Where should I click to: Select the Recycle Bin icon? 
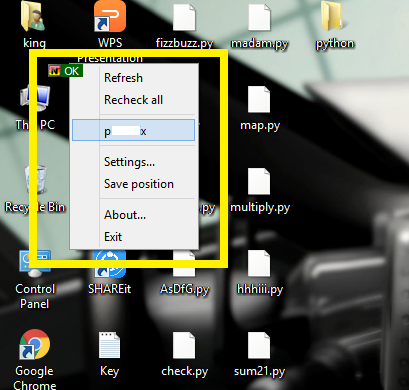[35, 180]
